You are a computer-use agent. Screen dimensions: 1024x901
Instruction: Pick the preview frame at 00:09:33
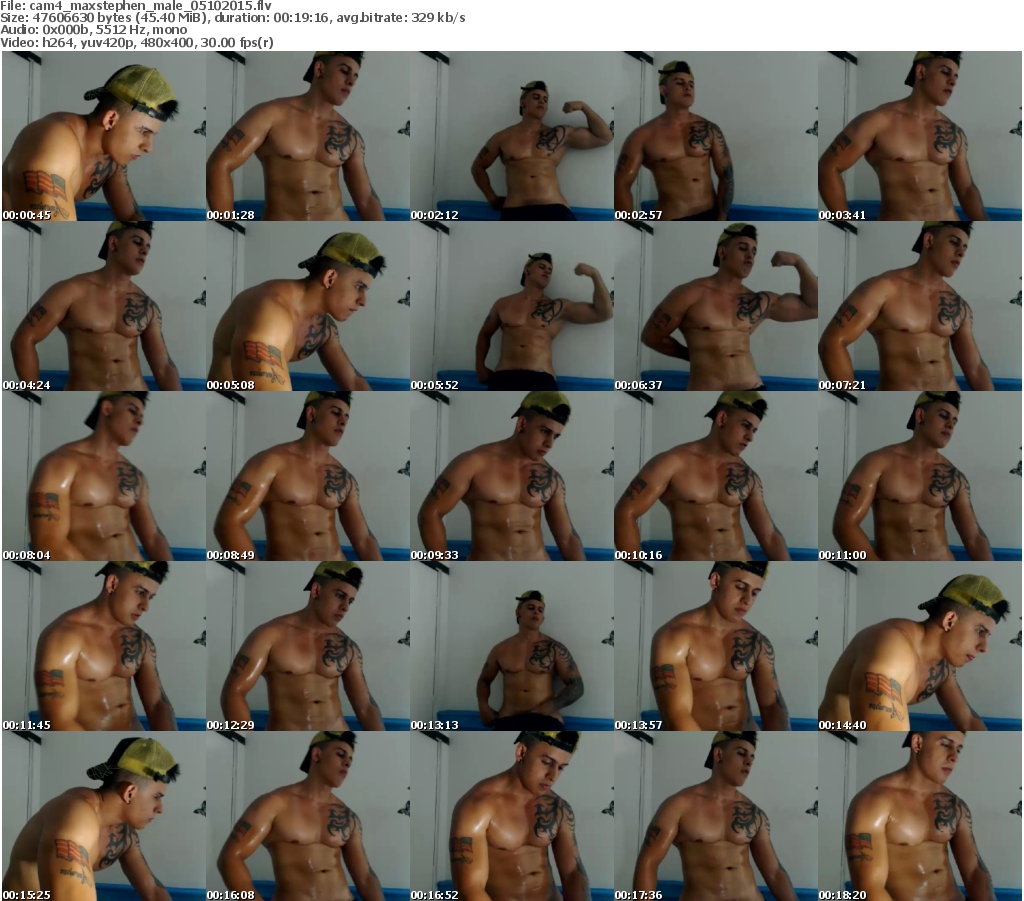[x=512, y=476]
